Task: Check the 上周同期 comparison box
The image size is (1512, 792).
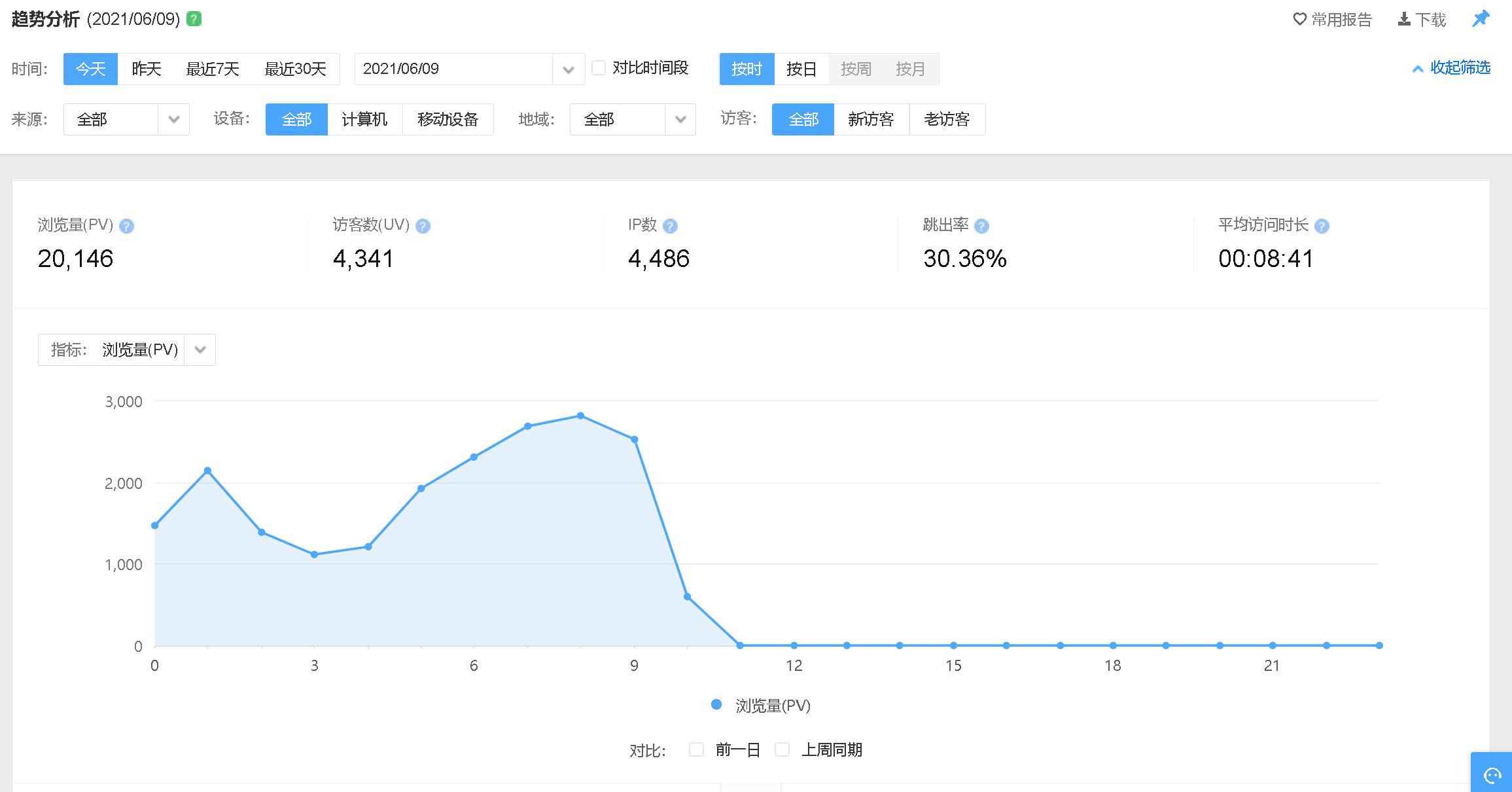Action: [782, 749]
